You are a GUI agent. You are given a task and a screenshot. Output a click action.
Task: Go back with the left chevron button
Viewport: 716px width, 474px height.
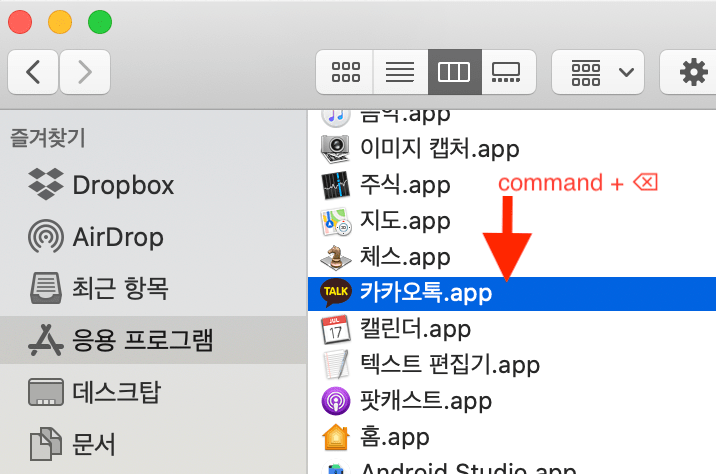33,72
